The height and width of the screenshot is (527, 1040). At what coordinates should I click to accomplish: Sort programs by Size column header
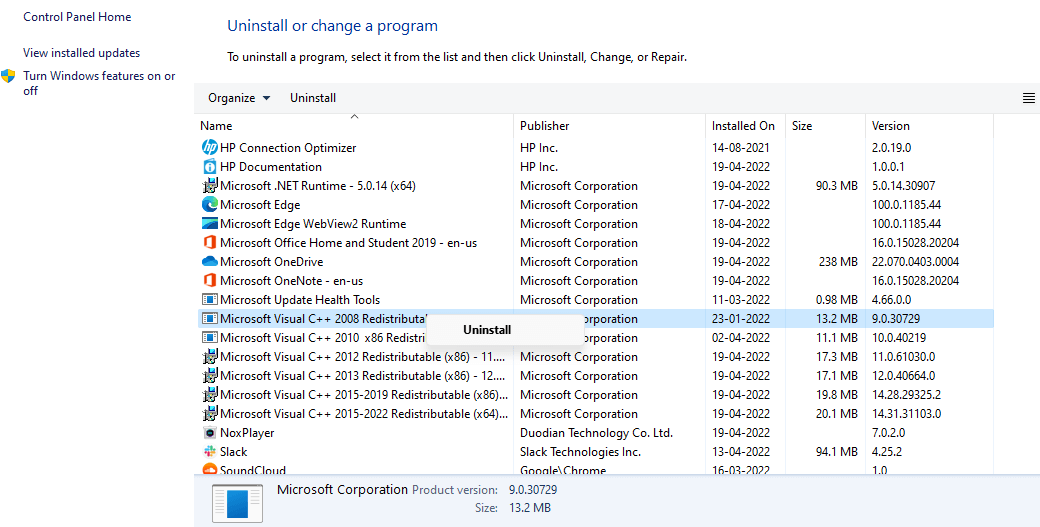click(x=802, y=126)
